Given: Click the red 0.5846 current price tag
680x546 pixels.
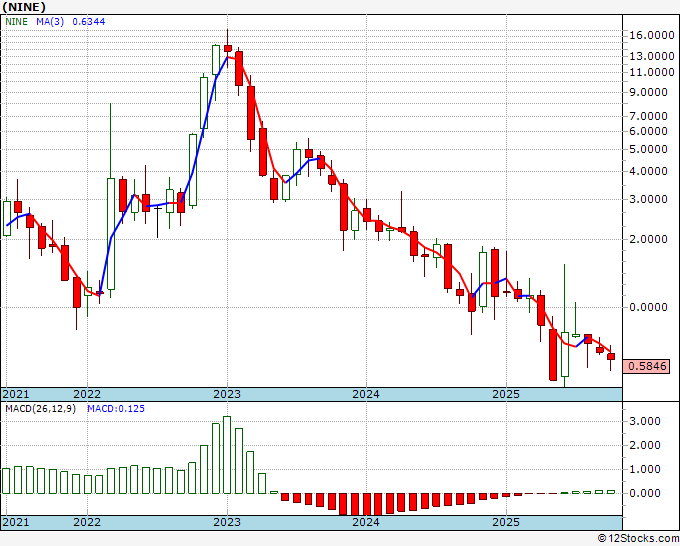Looking at the screenshot, I should pyautogui.click(x=650, y=367).
